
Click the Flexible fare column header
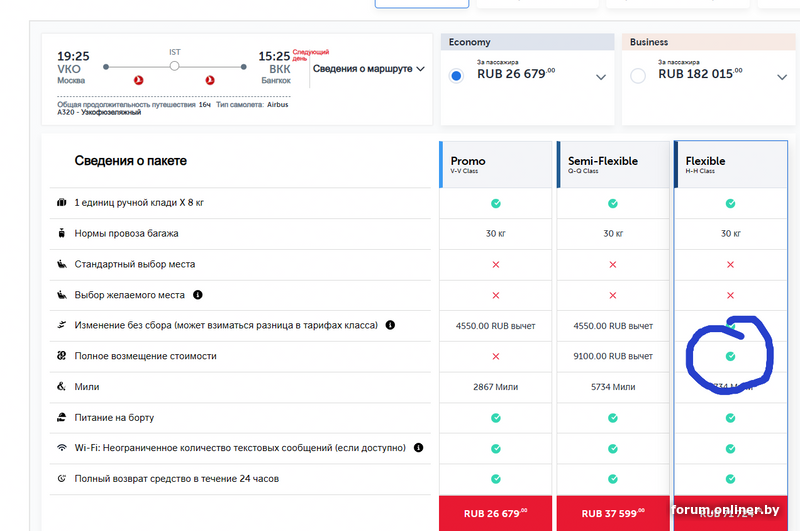(x=730, y=164)
